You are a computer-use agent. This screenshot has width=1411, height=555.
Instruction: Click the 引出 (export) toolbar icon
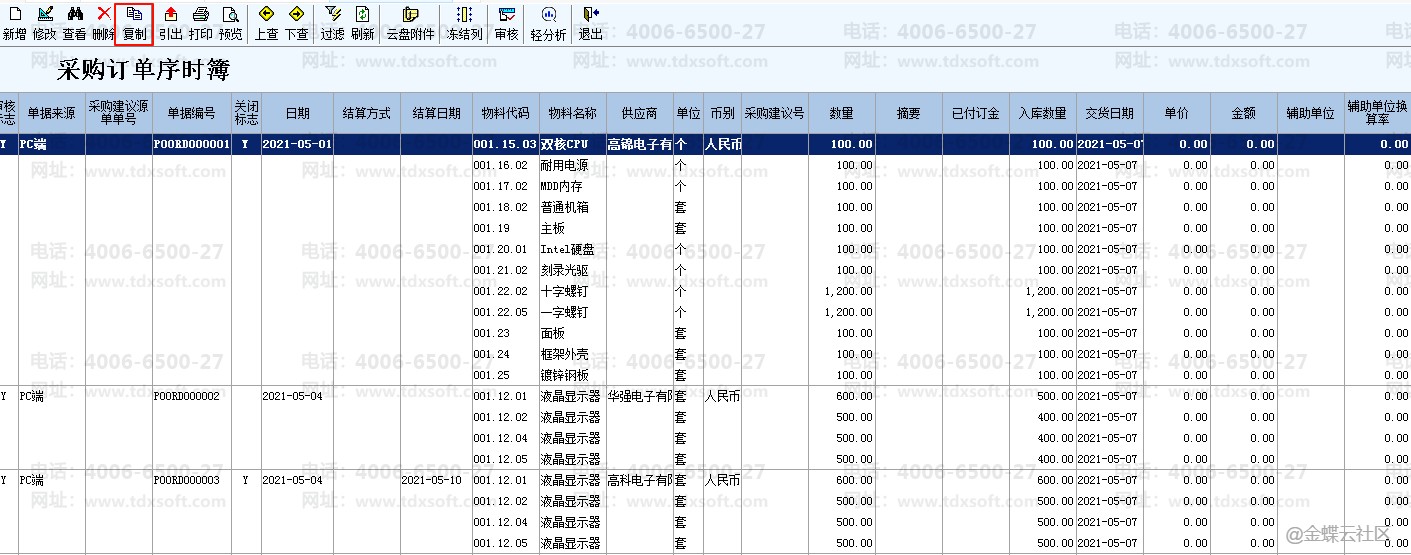tap(171, 23)
